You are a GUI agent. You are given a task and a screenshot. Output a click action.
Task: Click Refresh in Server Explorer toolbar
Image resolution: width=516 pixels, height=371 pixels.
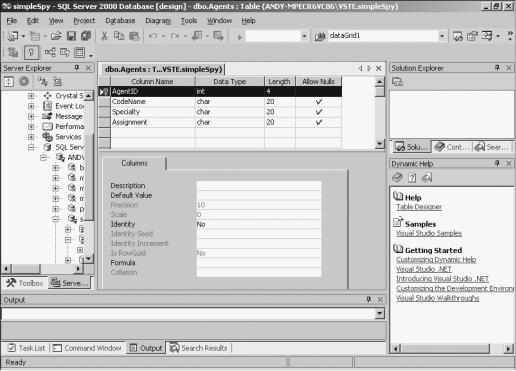tap(9, 81)
